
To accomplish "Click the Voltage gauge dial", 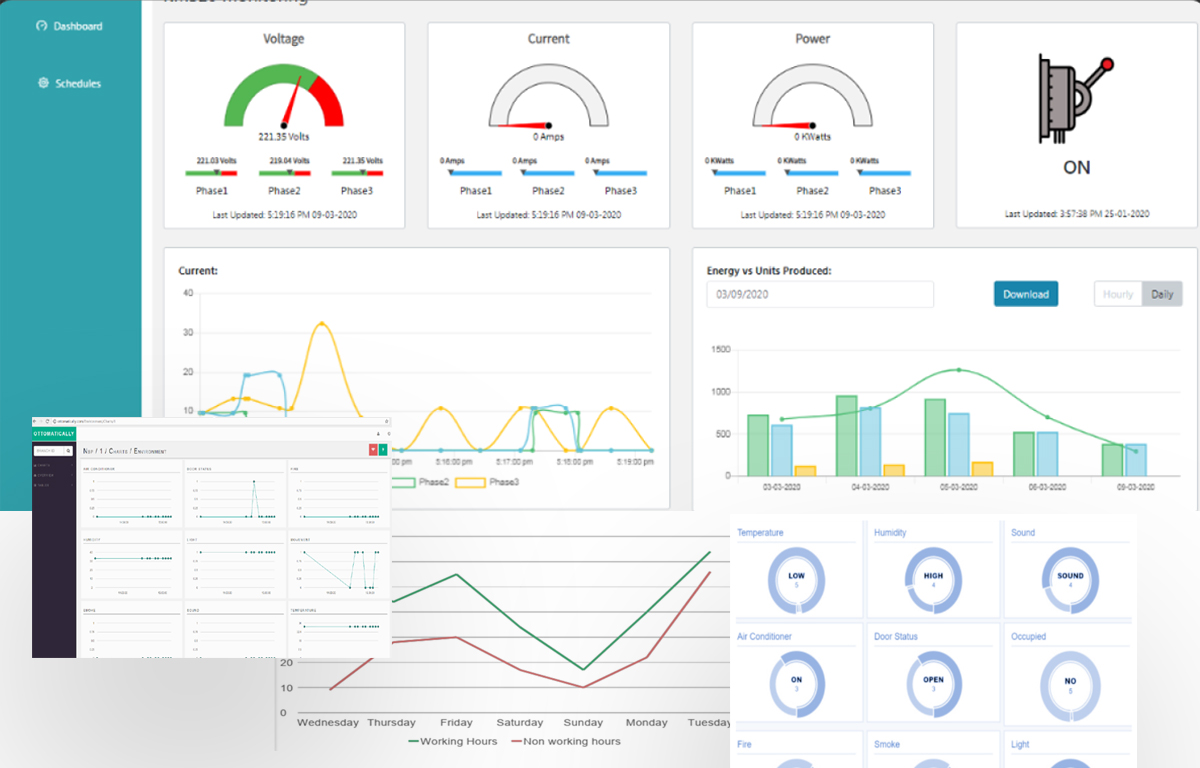I will (284, 98).
